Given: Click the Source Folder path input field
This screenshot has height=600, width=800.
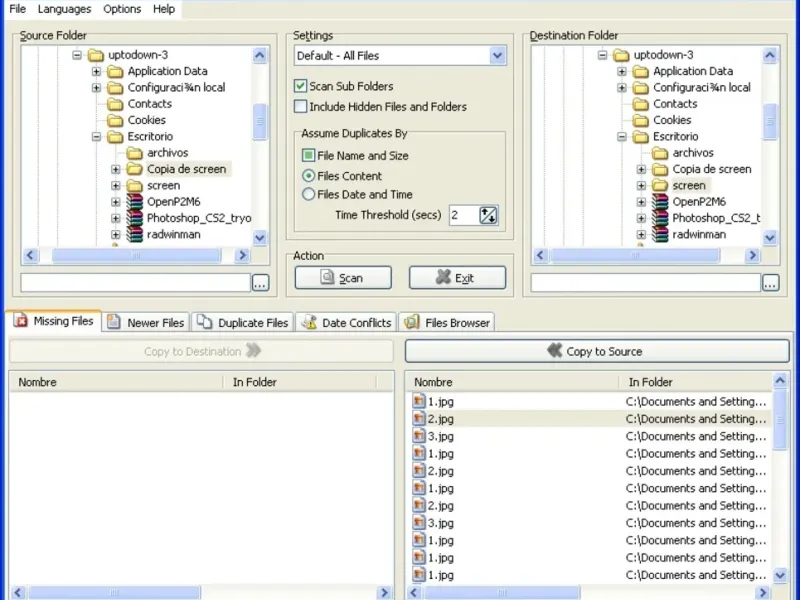Looking at the screenshot, I should coord(136,282).
